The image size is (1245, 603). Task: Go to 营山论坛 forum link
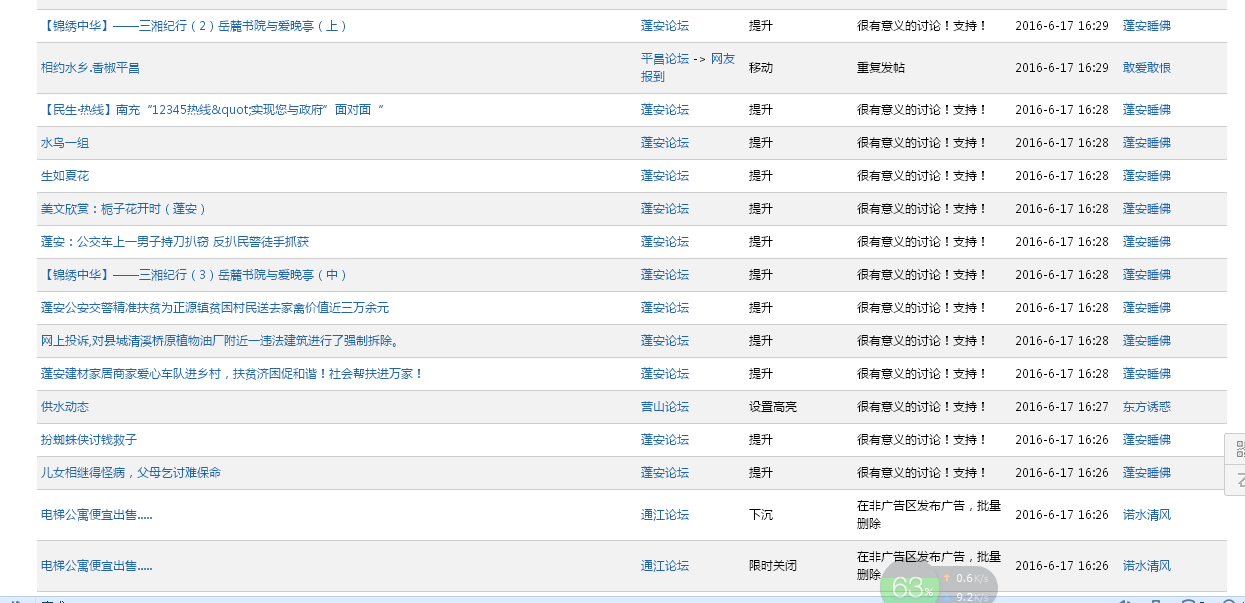tap(665, 407)
